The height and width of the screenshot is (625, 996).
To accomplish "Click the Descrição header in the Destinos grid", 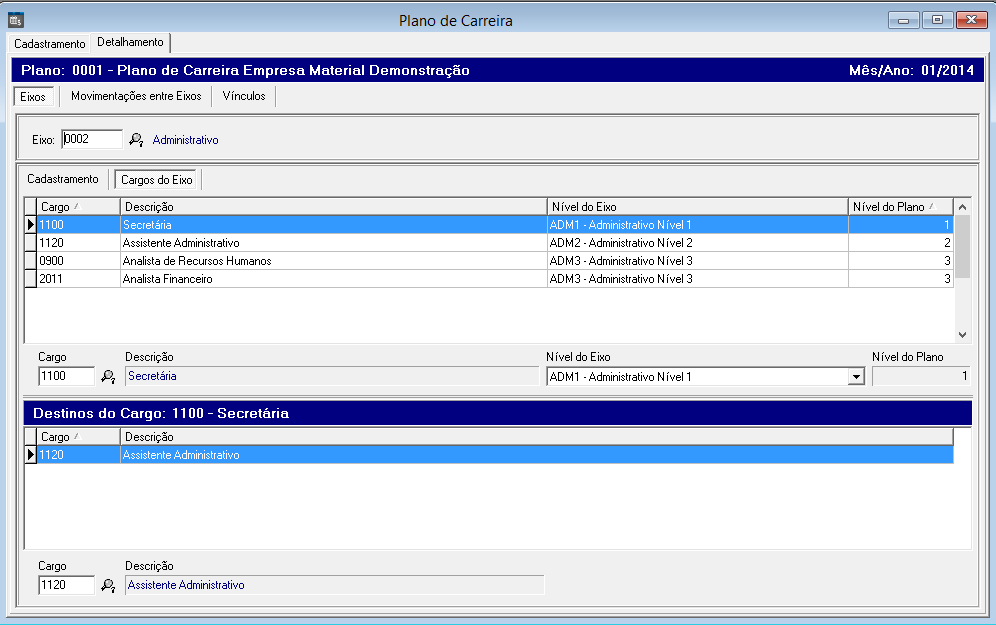I will (535, 437).
